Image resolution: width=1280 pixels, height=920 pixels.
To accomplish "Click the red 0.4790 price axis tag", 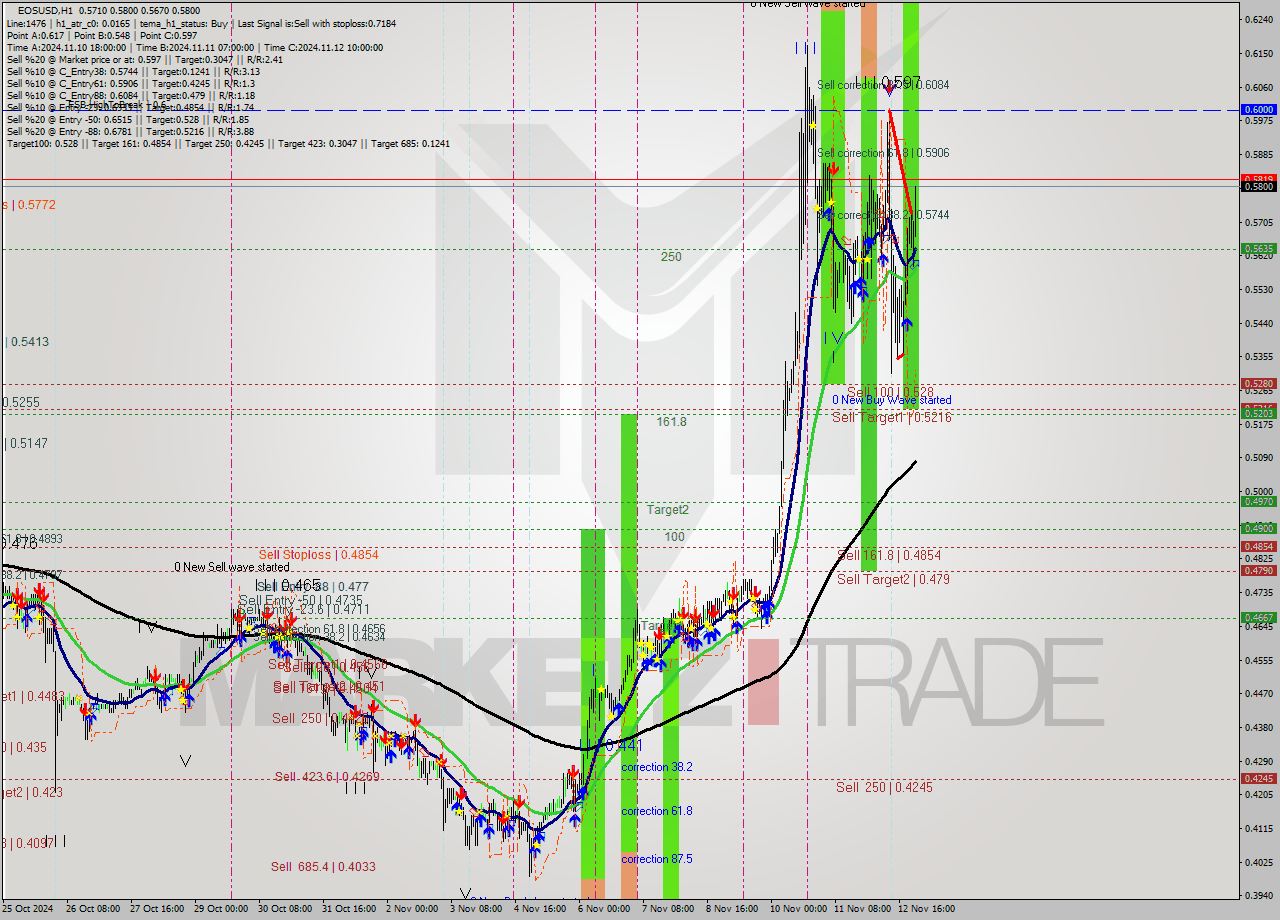I will (x=1258, y=570).
